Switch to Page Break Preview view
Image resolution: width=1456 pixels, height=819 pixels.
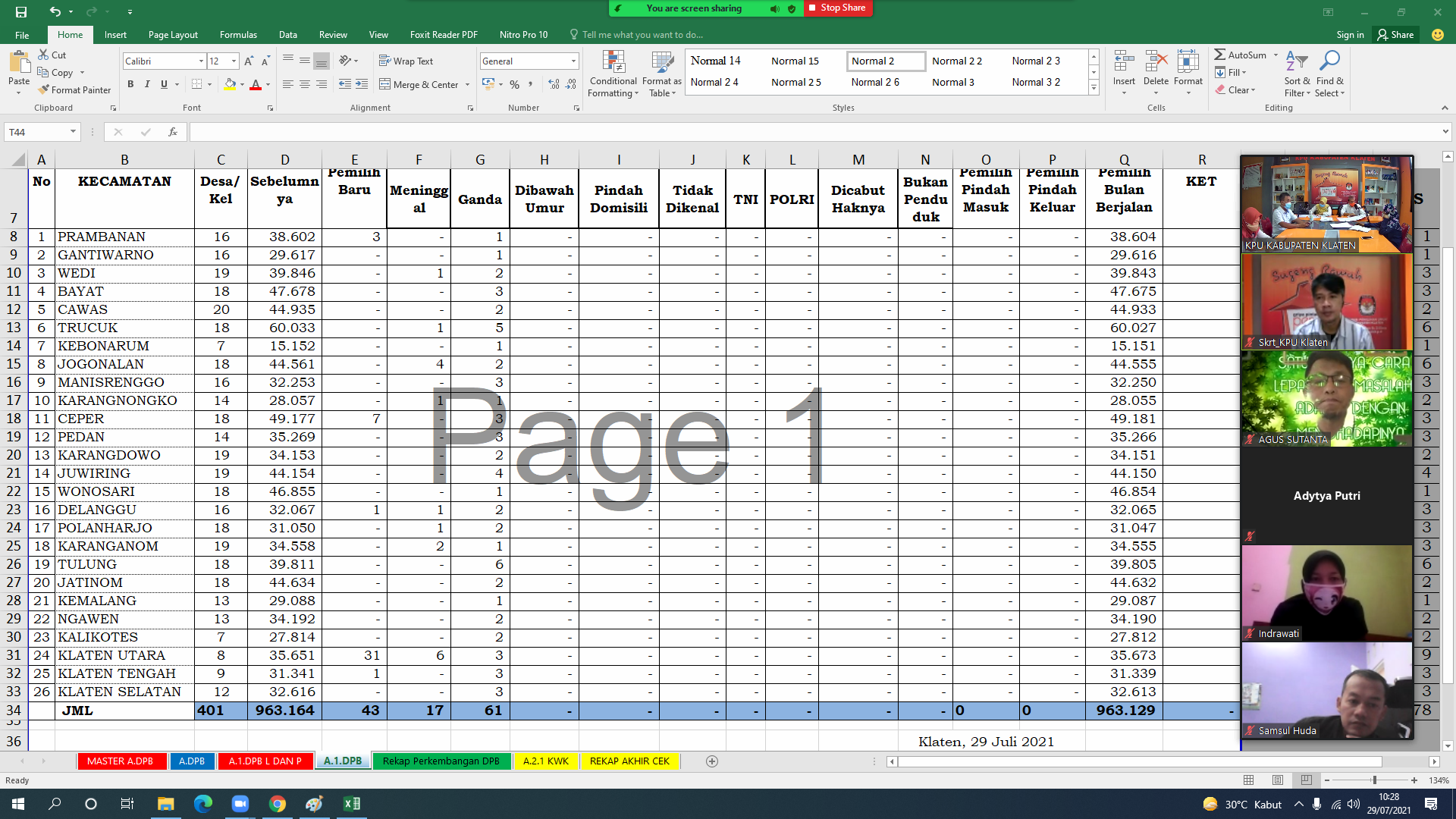1306,780
